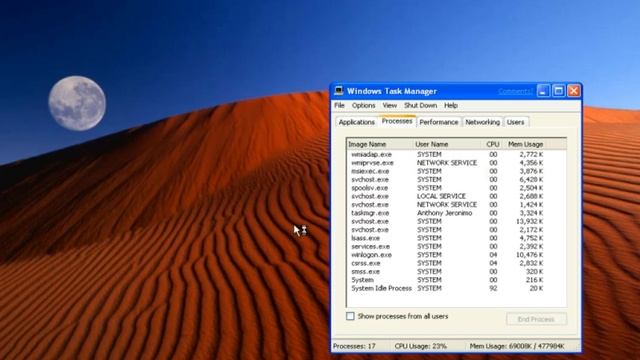Select the lsass.exe process row
Viewport: 640px width, 360px height.
click(x=456, y=238)
